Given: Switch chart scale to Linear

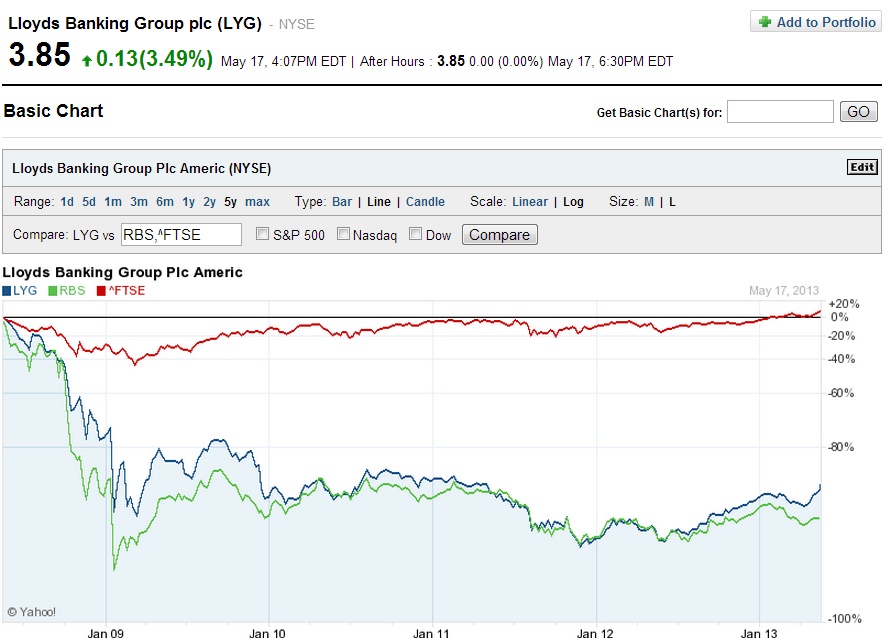Looking at the screenshot, I should tap(530, 202).
